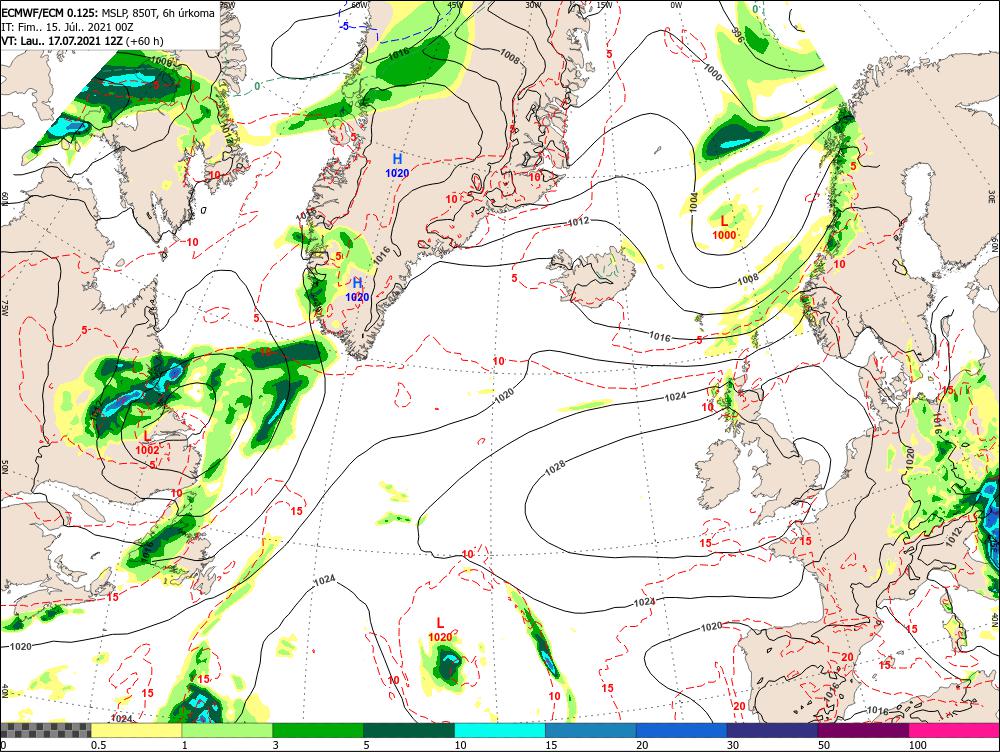Click the cyan 10–15 mm legend swatch
The image size is (1000, 752).
coord(500,730)
